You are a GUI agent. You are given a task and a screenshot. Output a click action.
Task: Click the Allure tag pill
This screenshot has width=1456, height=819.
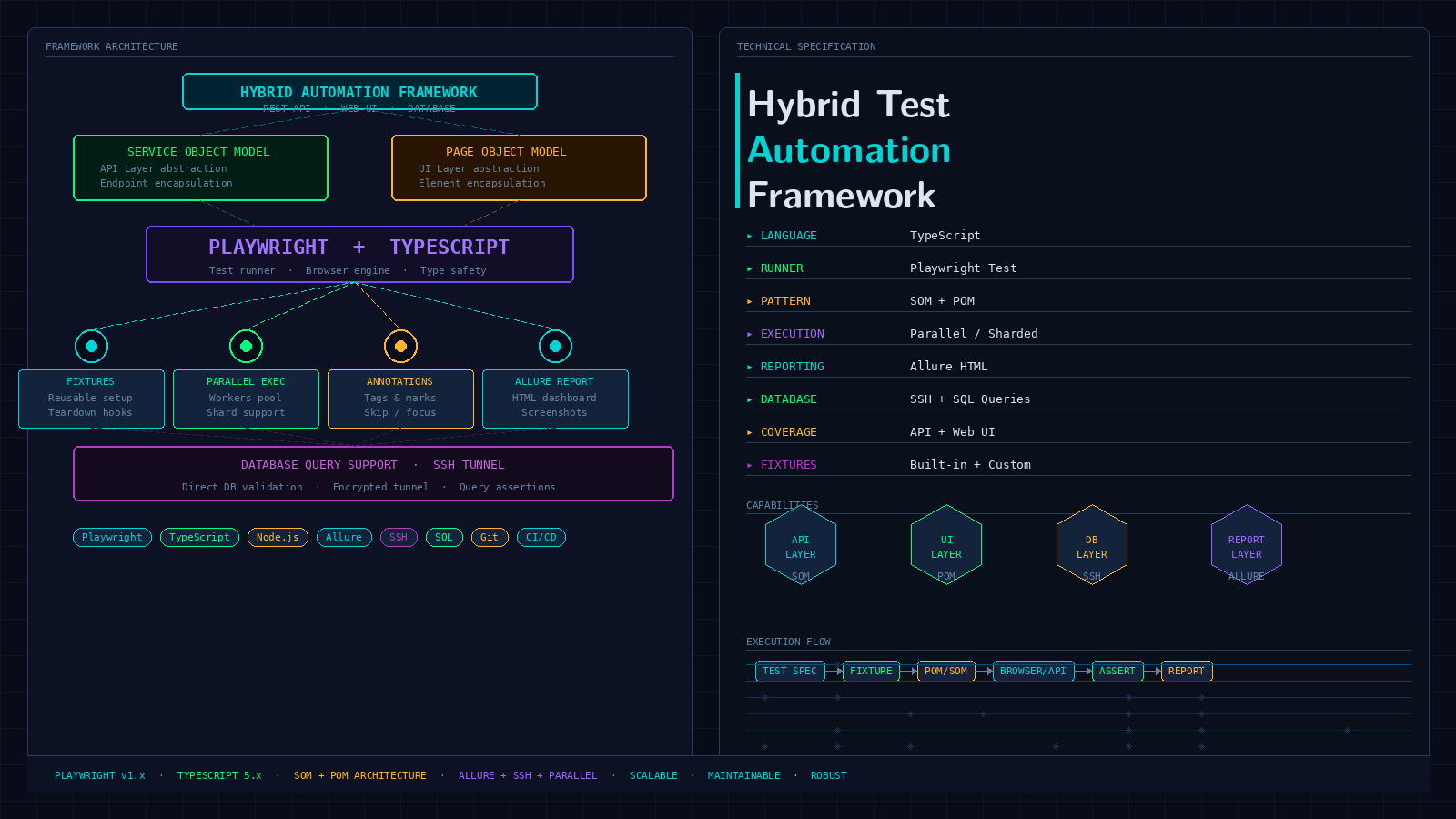[x=344, y=538]
